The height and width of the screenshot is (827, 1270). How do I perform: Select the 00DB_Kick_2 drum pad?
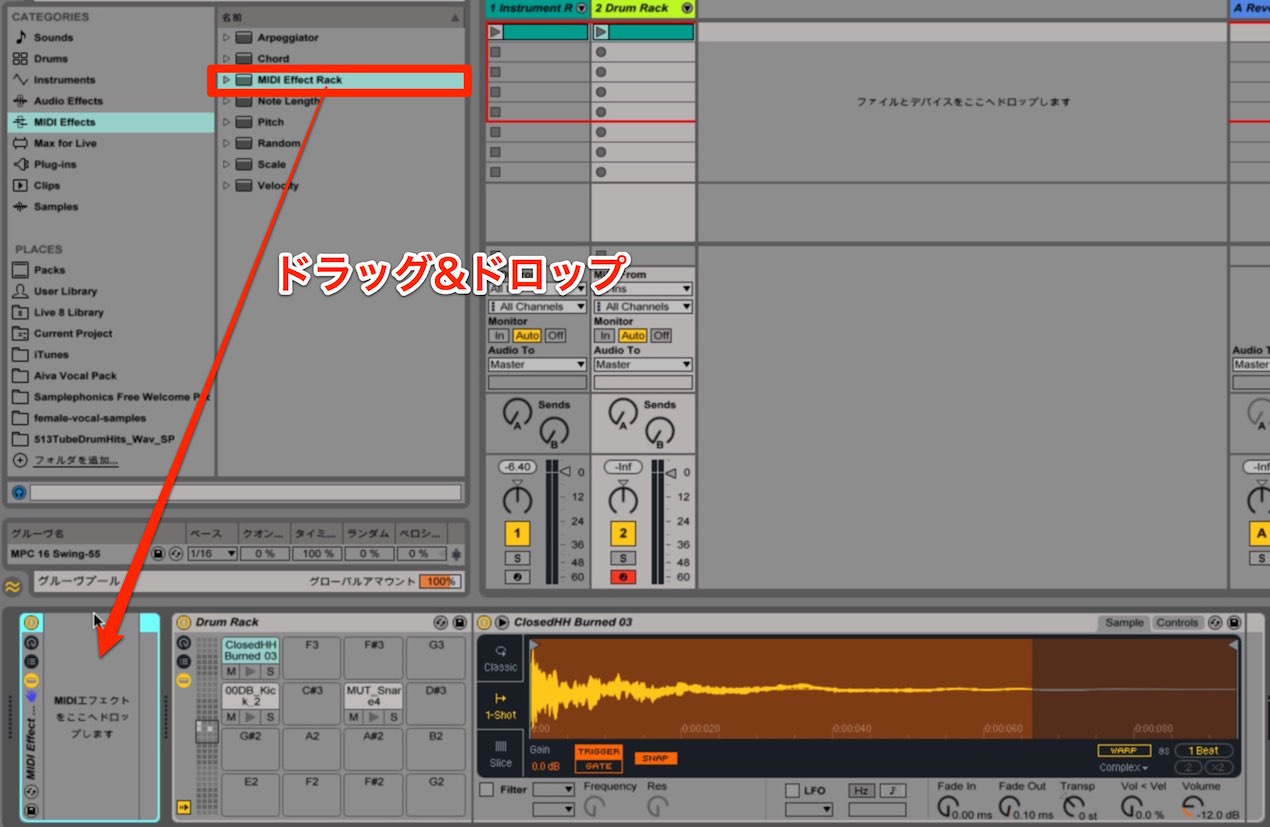pos(250,695)
